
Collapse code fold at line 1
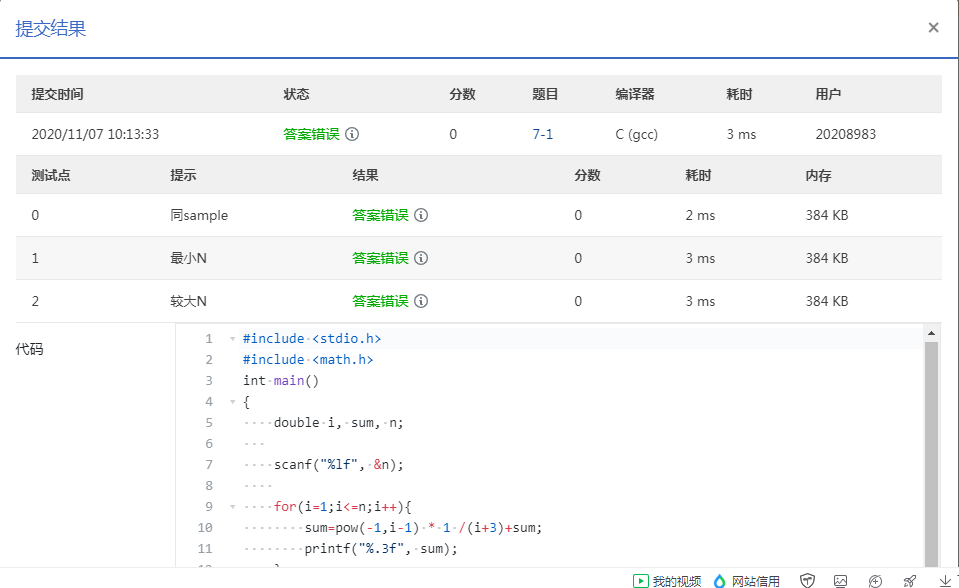pos(232,339)
